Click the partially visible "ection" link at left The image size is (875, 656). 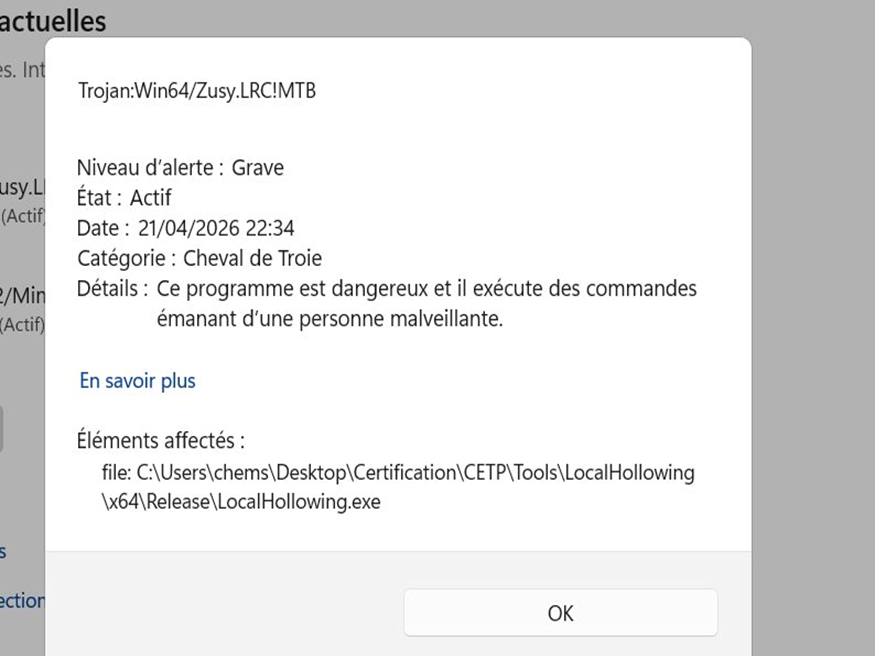click(x=22, y=600)
